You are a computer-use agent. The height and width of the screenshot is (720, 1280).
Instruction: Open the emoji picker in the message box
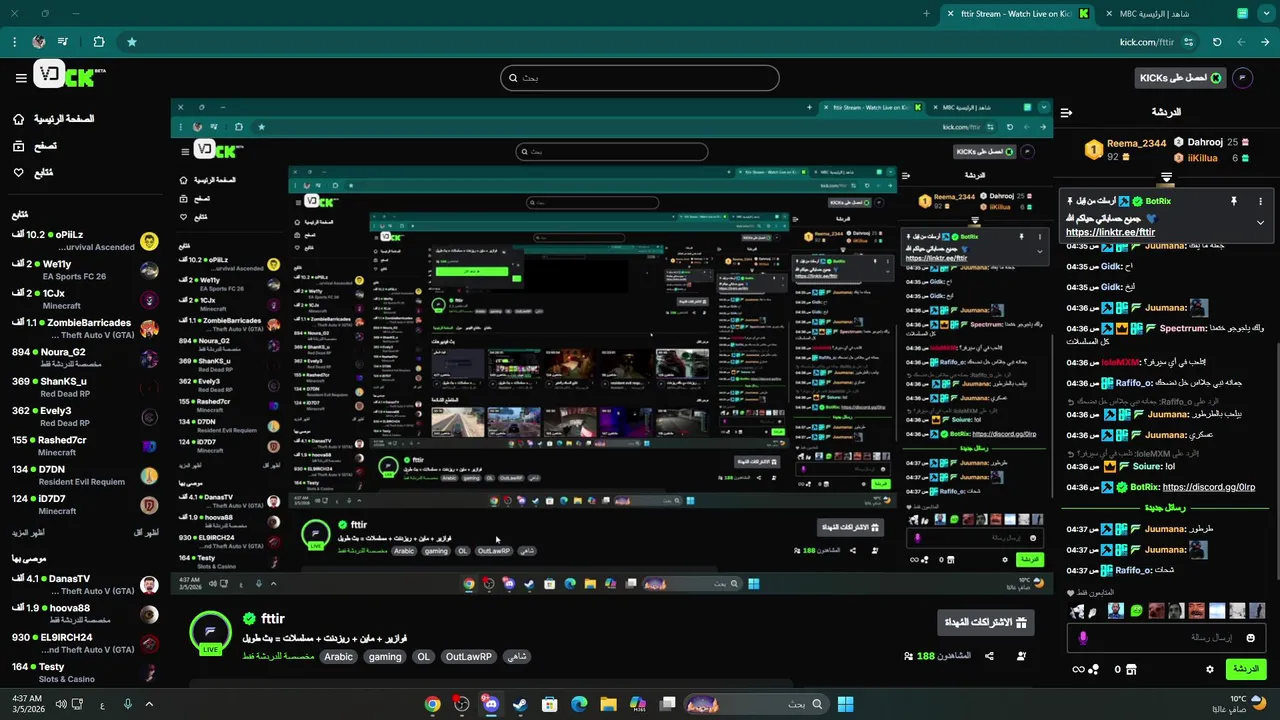pyautogui.click(x=1252, y=638)
